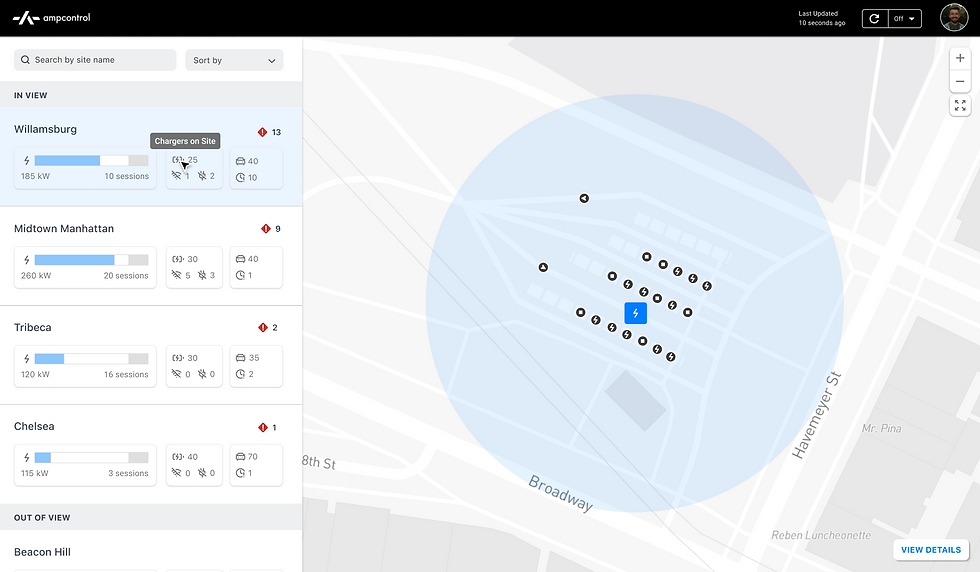Click the "20 sessions" label

tap(126, 276)
